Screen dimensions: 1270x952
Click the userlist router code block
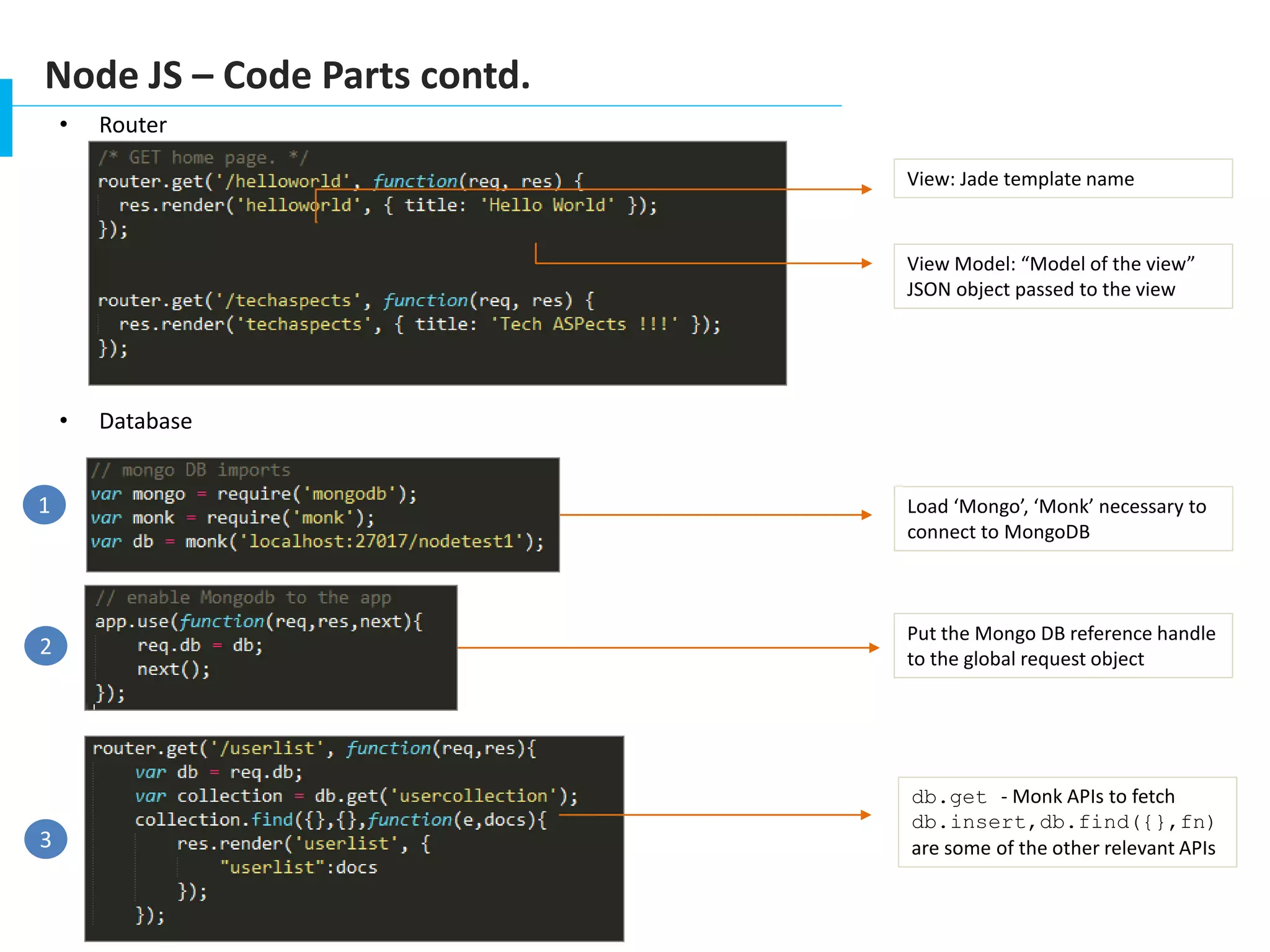(x=354, y=838)
